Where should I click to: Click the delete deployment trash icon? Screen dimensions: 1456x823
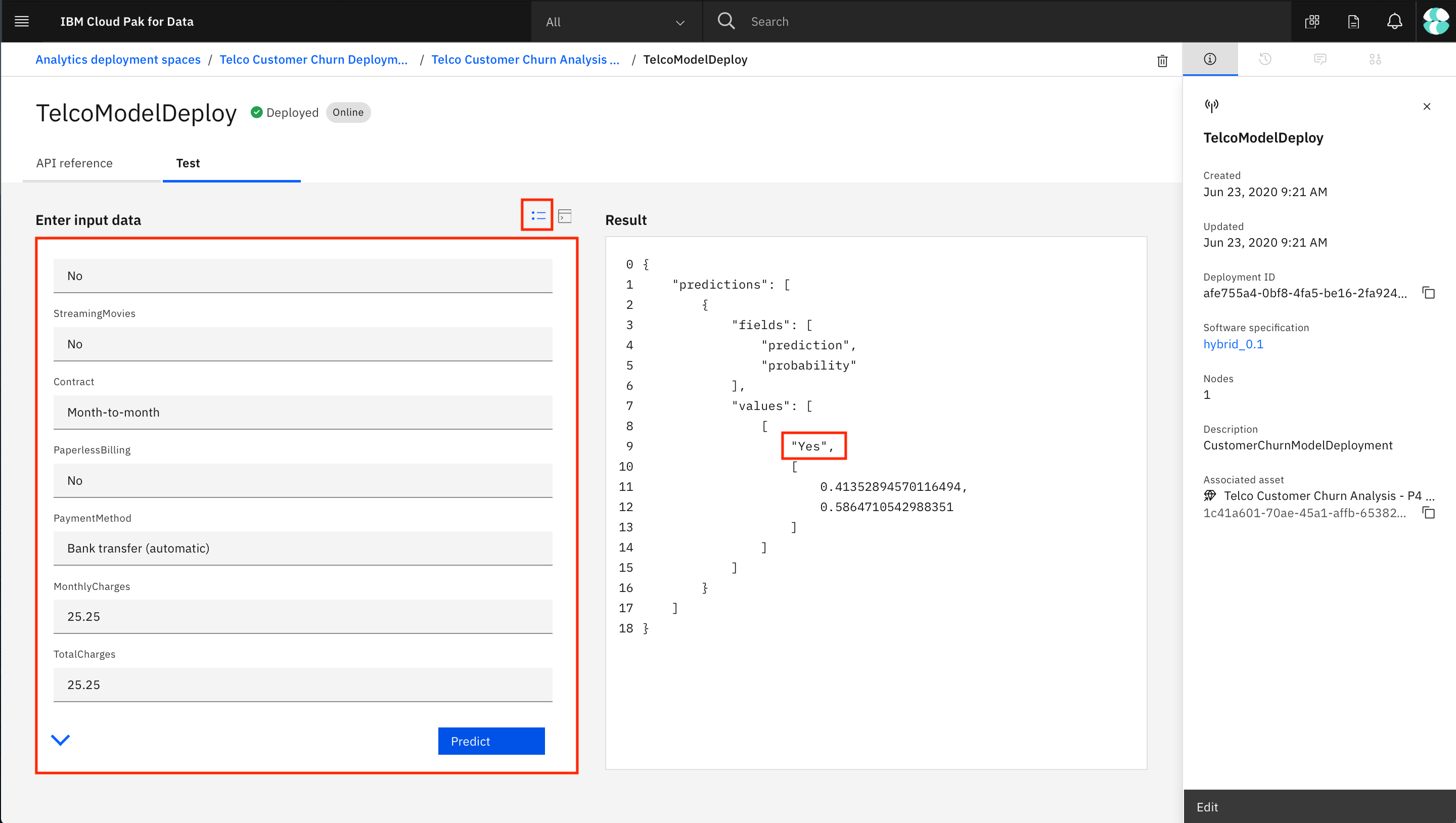[x=1162, y=61]
